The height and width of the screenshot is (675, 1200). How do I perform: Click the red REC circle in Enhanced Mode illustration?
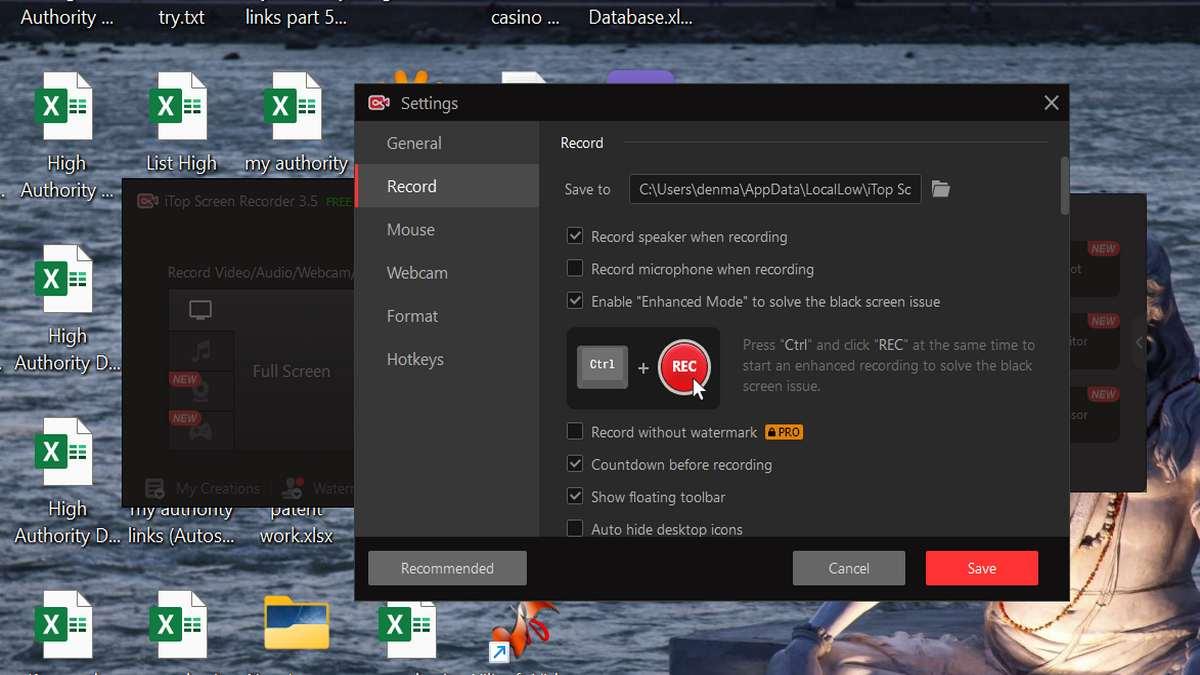[684, 367]
